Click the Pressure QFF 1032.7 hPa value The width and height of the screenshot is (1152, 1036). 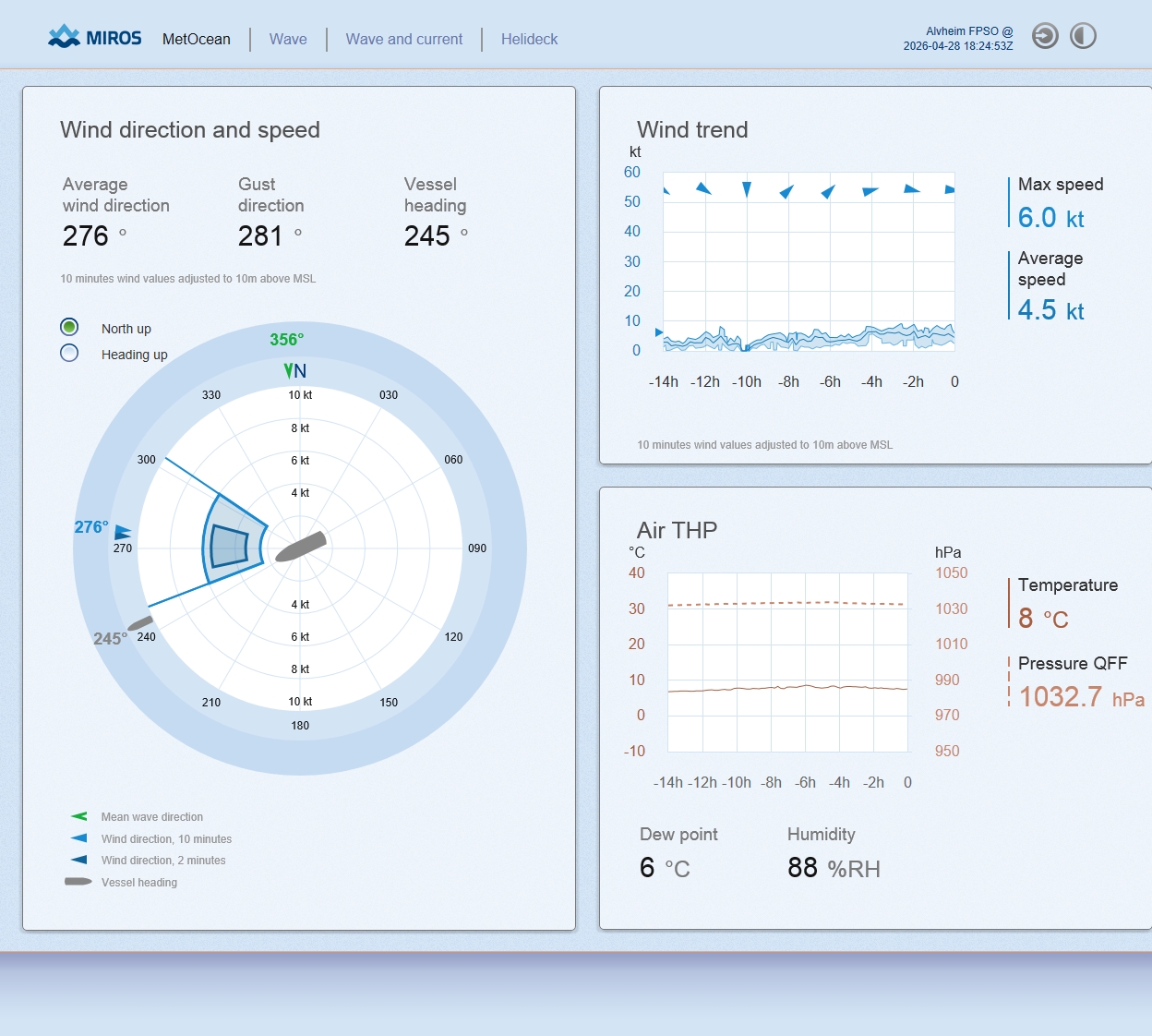1061,696
